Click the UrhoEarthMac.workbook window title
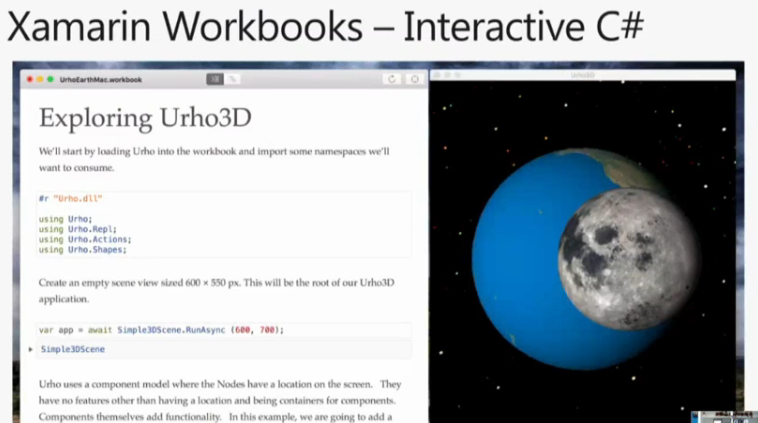The image size is (758, 423). (x=101, y=80)
